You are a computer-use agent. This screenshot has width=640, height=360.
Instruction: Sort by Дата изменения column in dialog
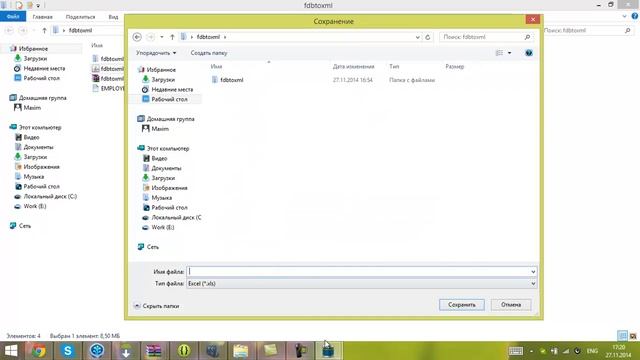(353, 67)
